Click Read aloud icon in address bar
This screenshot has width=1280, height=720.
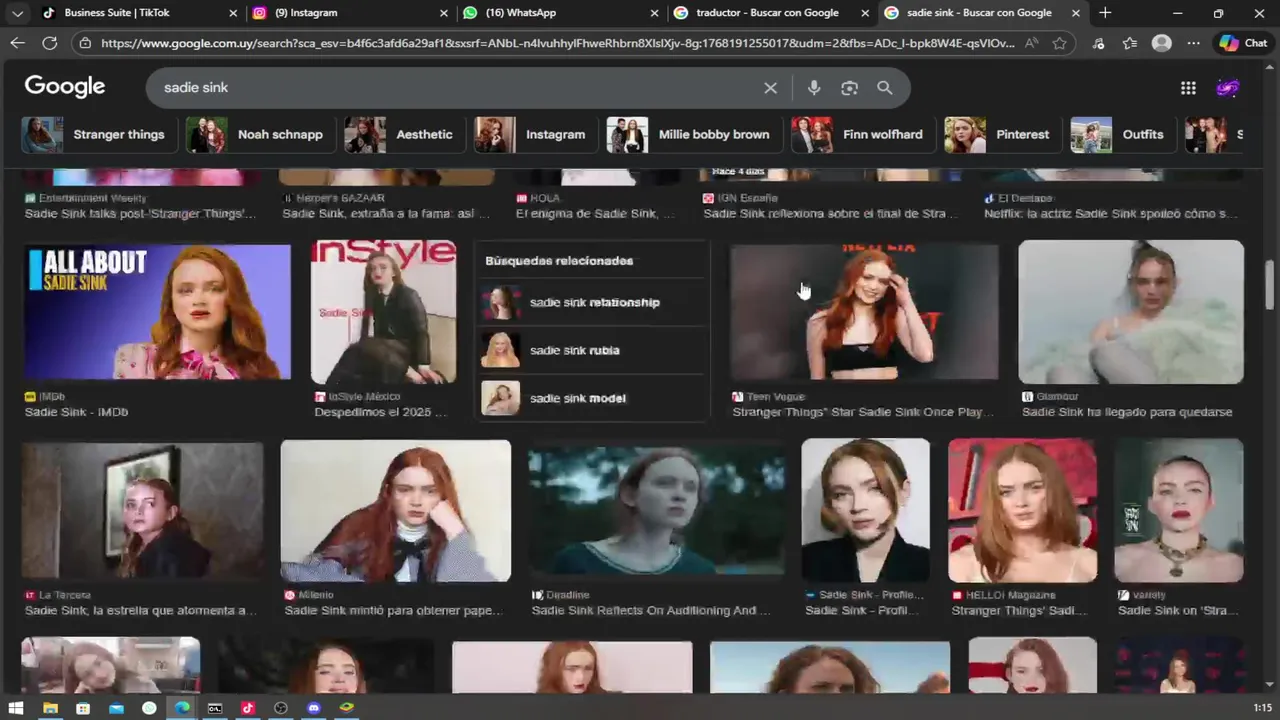pos(1031,43)
